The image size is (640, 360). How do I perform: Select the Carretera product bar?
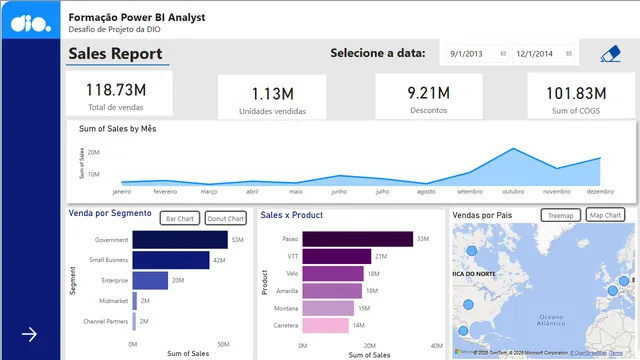point(325,326)
